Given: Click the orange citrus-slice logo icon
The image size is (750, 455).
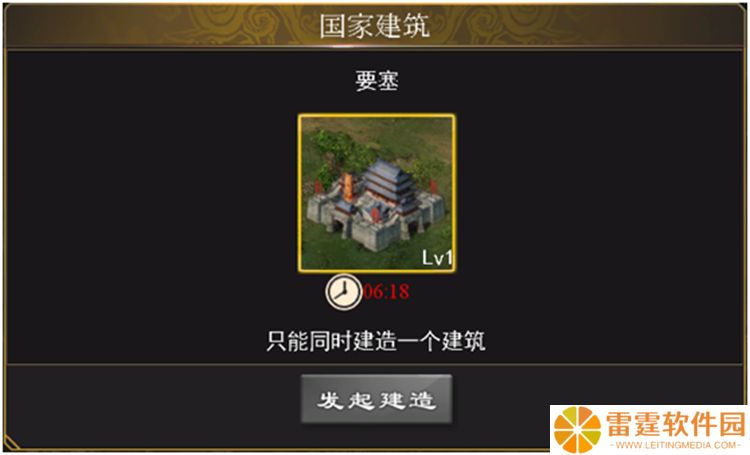Looking at the screenshot, I should (577, 430).
